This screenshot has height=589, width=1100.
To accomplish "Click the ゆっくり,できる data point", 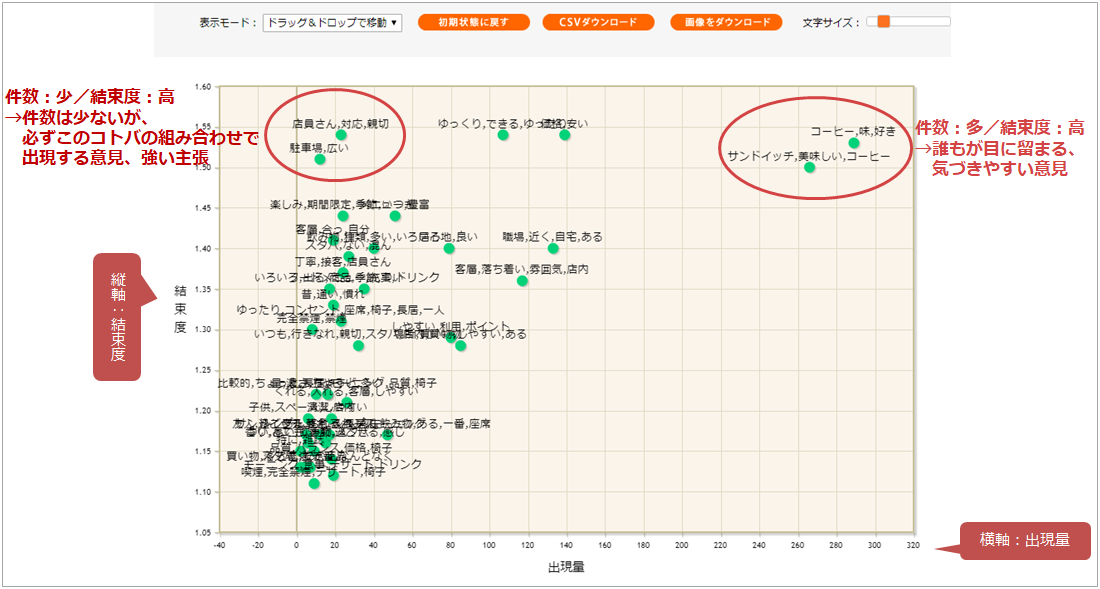I will 503,135.
